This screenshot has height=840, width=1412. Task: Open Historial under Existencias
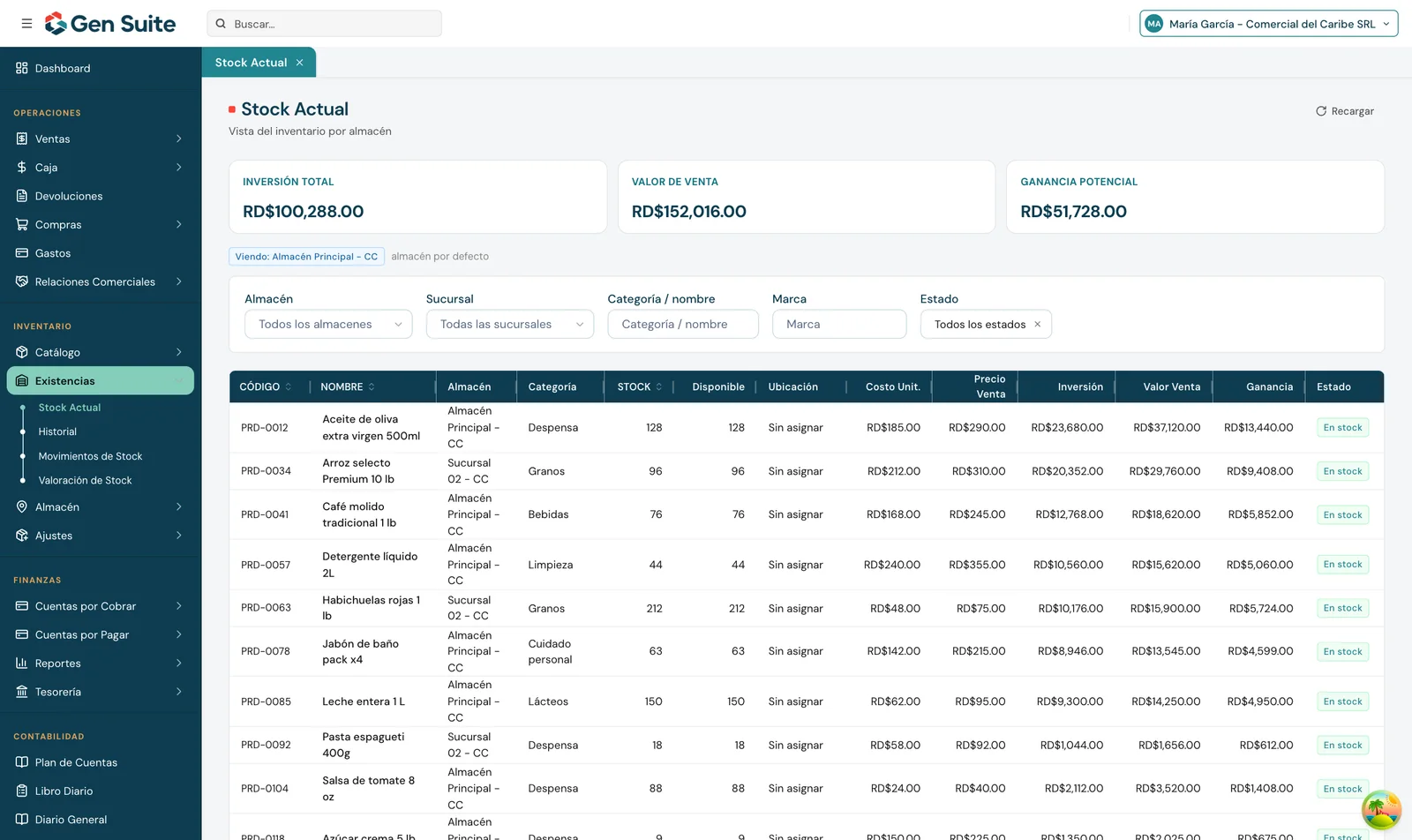57,431
